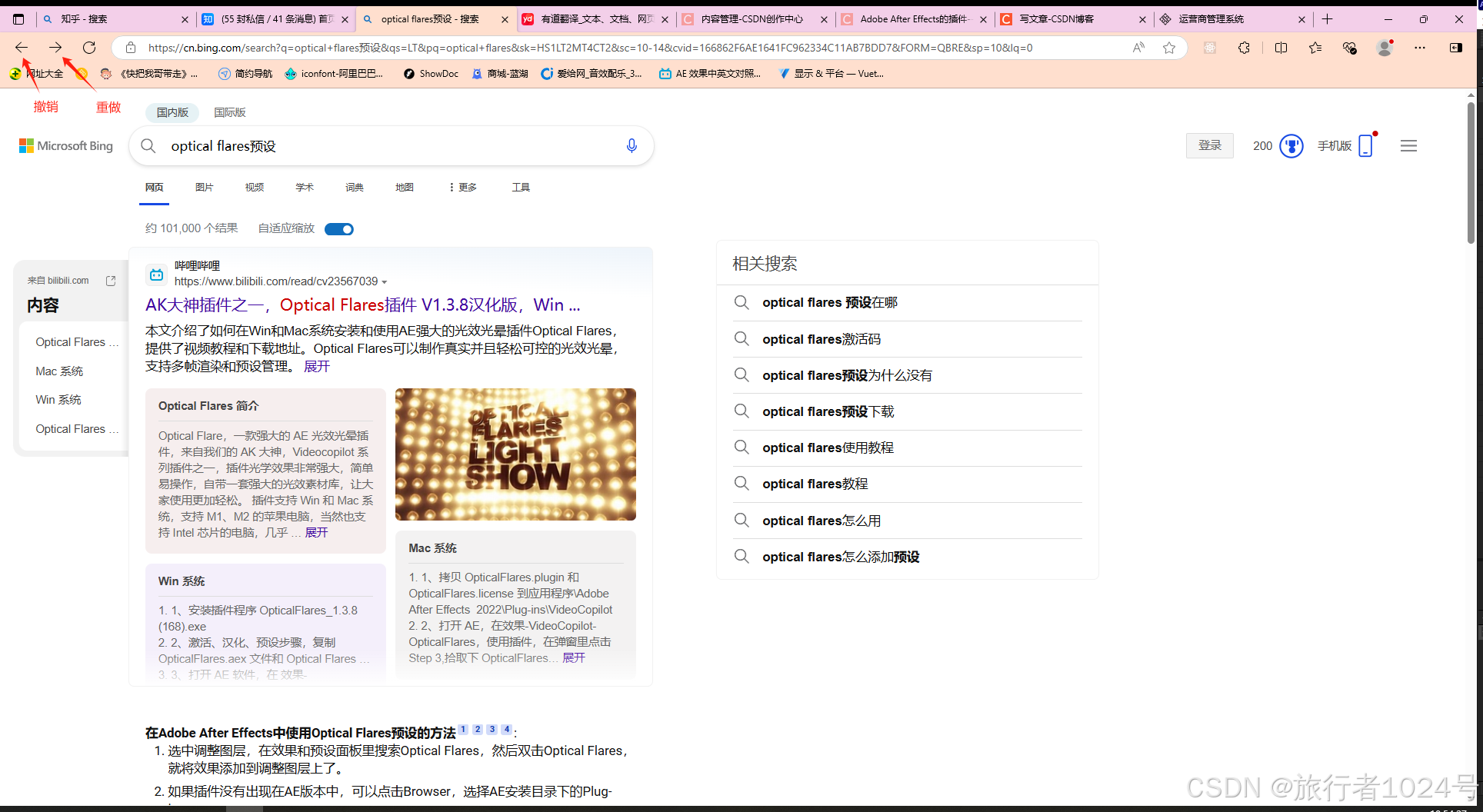Expand the Optical Flares 简介 card
This screenshot has height=812, width=1483.
pyautogui.click(x=316, y=532)
